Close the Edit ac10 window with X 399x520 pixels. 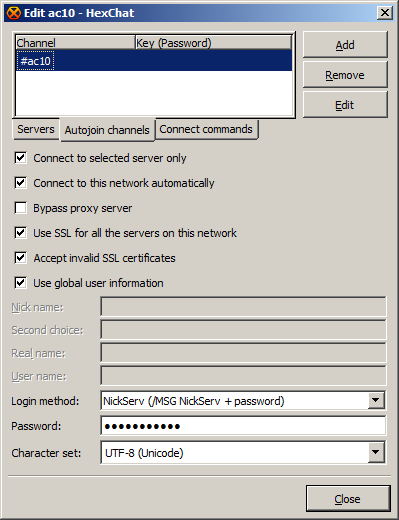(384, 13)
